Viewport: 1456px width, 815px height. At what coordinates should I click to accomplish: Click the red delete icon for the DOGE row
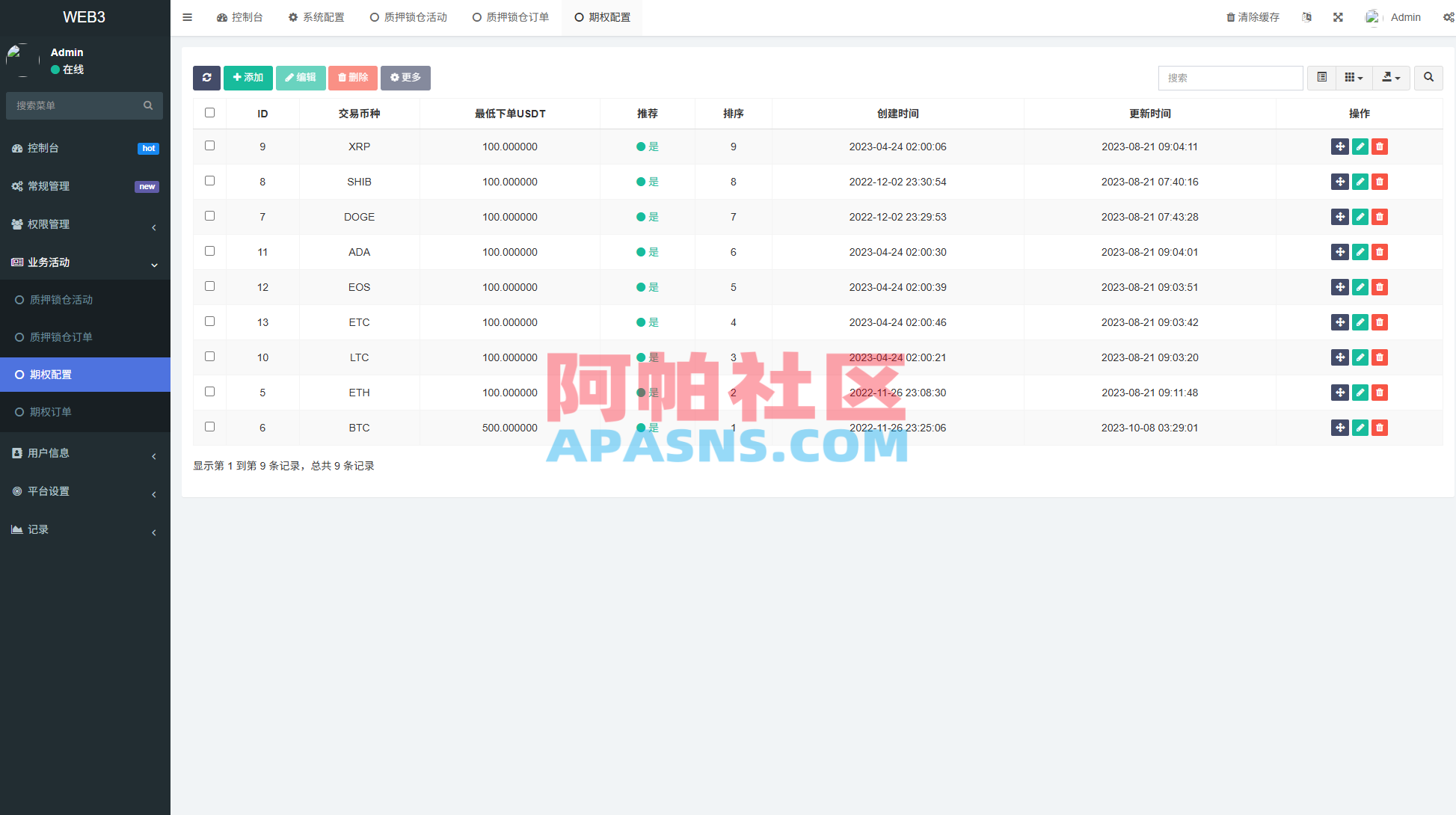coord(1380,217)
